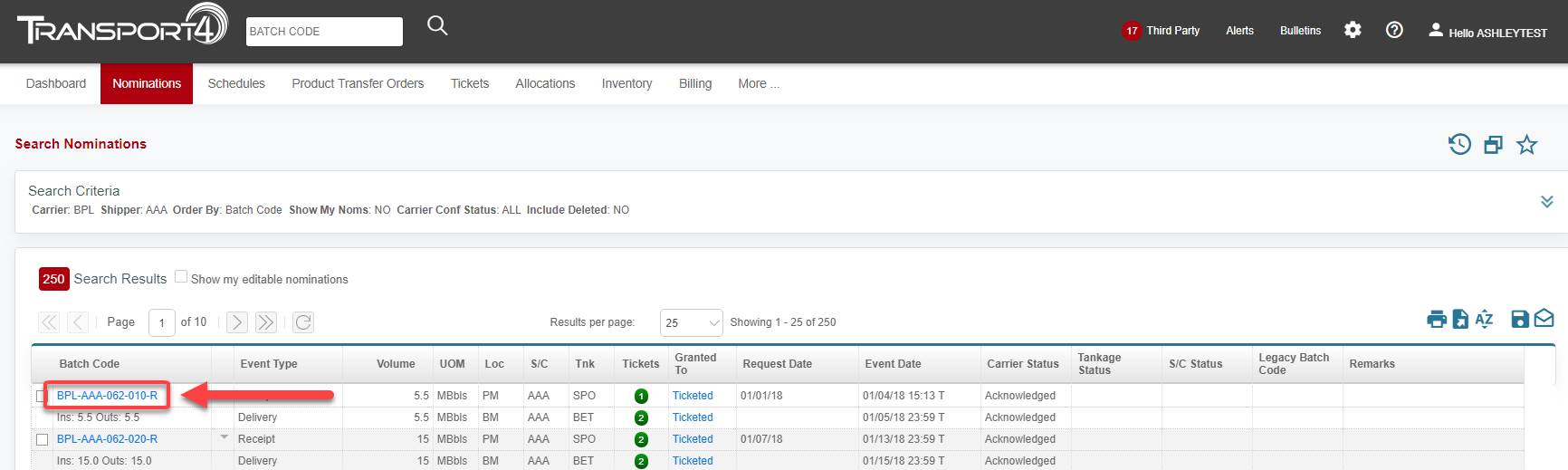Click the search magnifier icon
The image size is (1568, 470).
[x=437, y=26]
